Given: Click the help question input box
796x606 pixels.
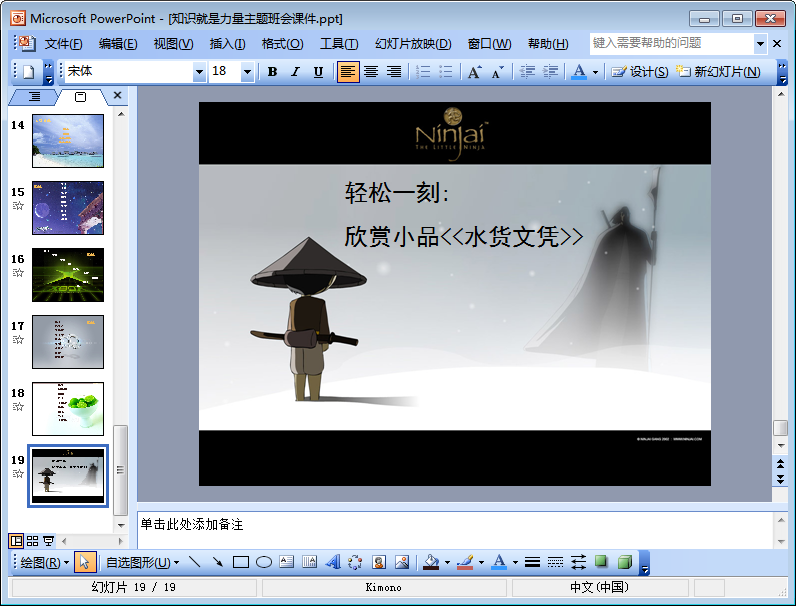Looking at the screenshot, I should click(672, 43).
